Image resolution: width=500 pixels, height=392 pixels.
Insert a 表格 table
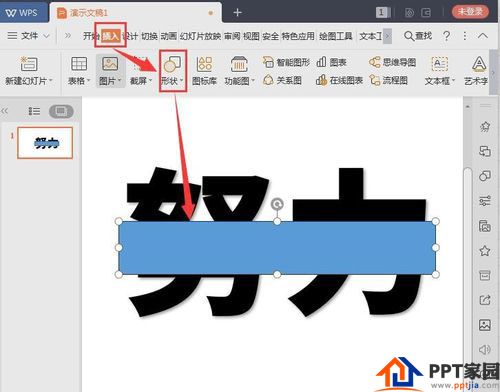[79, 71]
